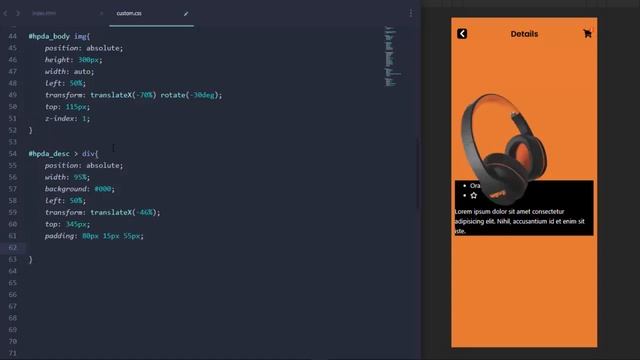Click the 'transform: translateX(-46%)' line
The width and height of the screenshot is (640, 360).
(102, 213)
